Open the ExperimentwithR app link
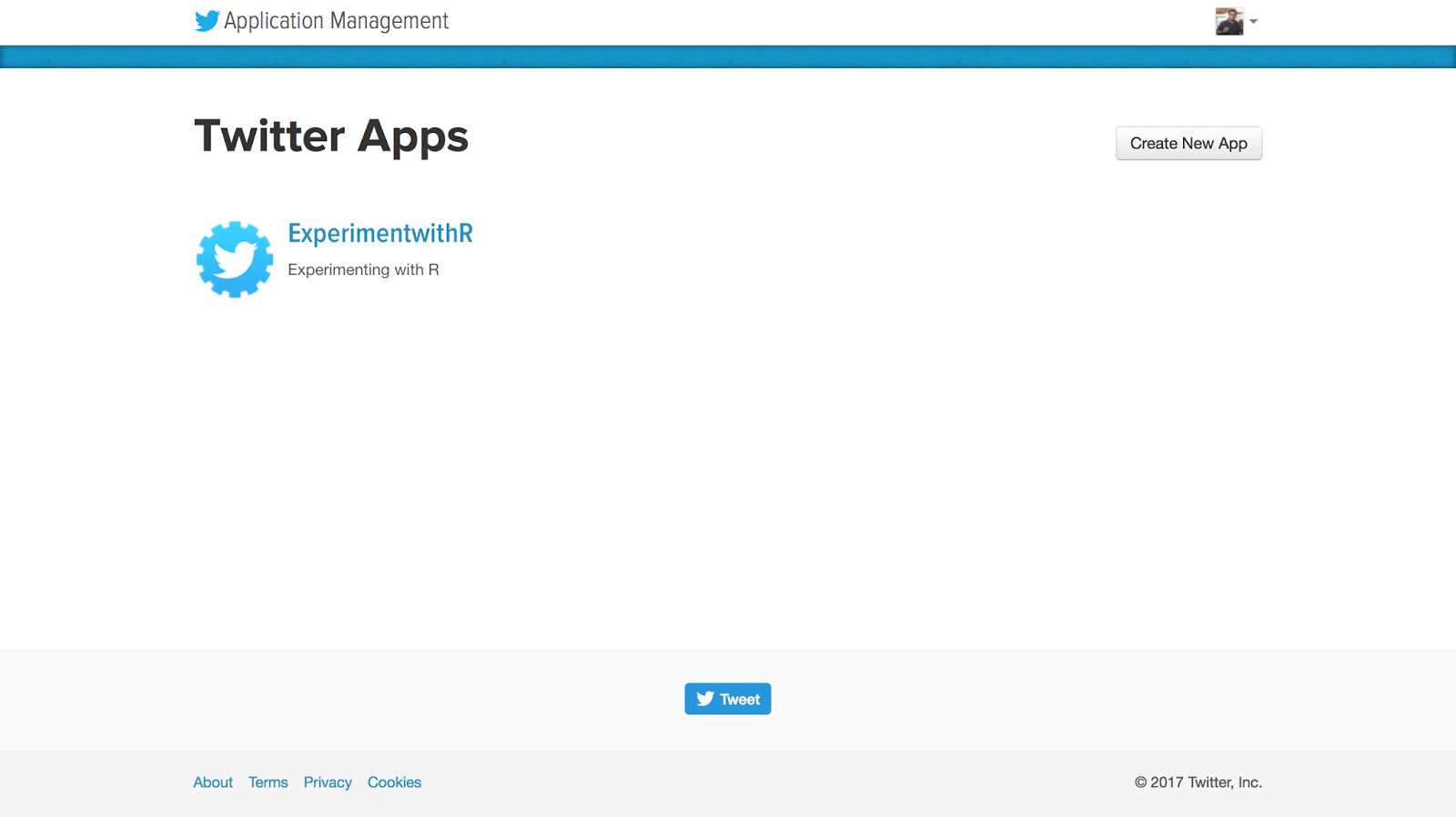 380,234
